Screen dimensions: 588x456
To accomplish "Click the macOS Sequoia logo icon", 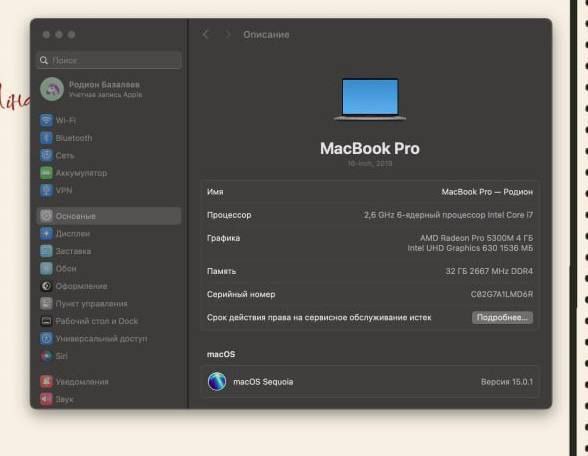I will click(x=217, y=381).
